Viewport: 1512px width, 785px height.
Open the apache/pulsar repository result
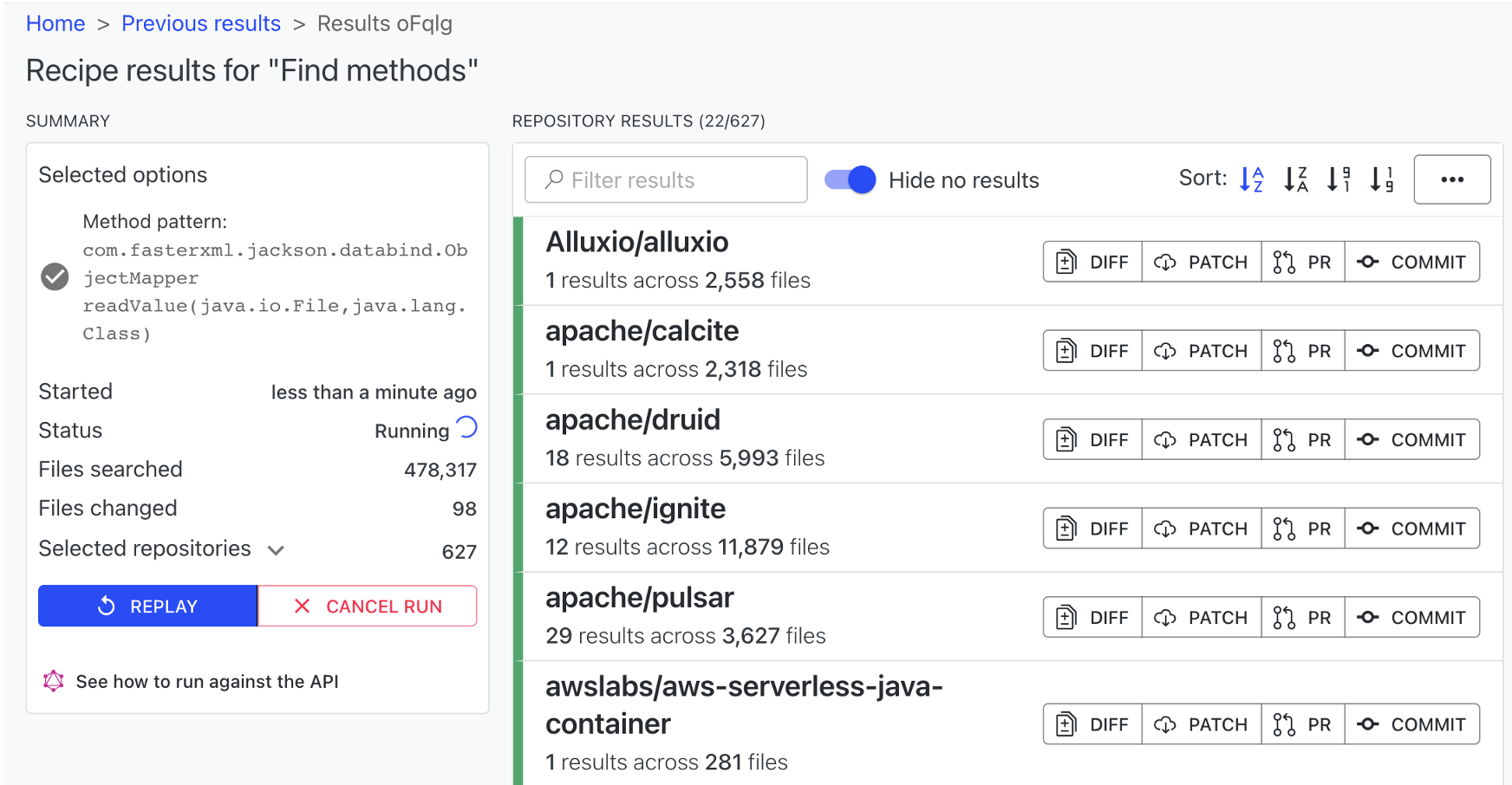(x=640, y=598)
